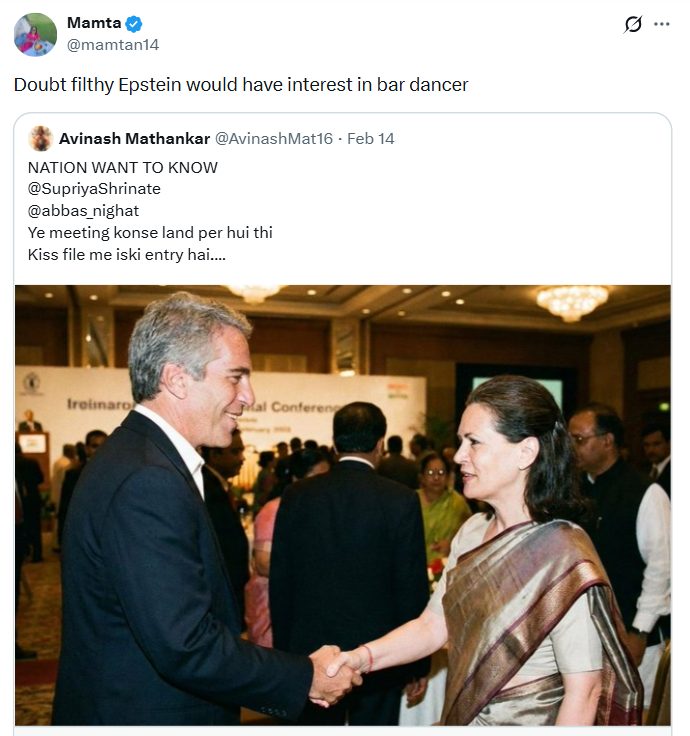Click Avinash Mathankar's small avatar
This screenshot has height=736, width=690.
pos(41,138)
